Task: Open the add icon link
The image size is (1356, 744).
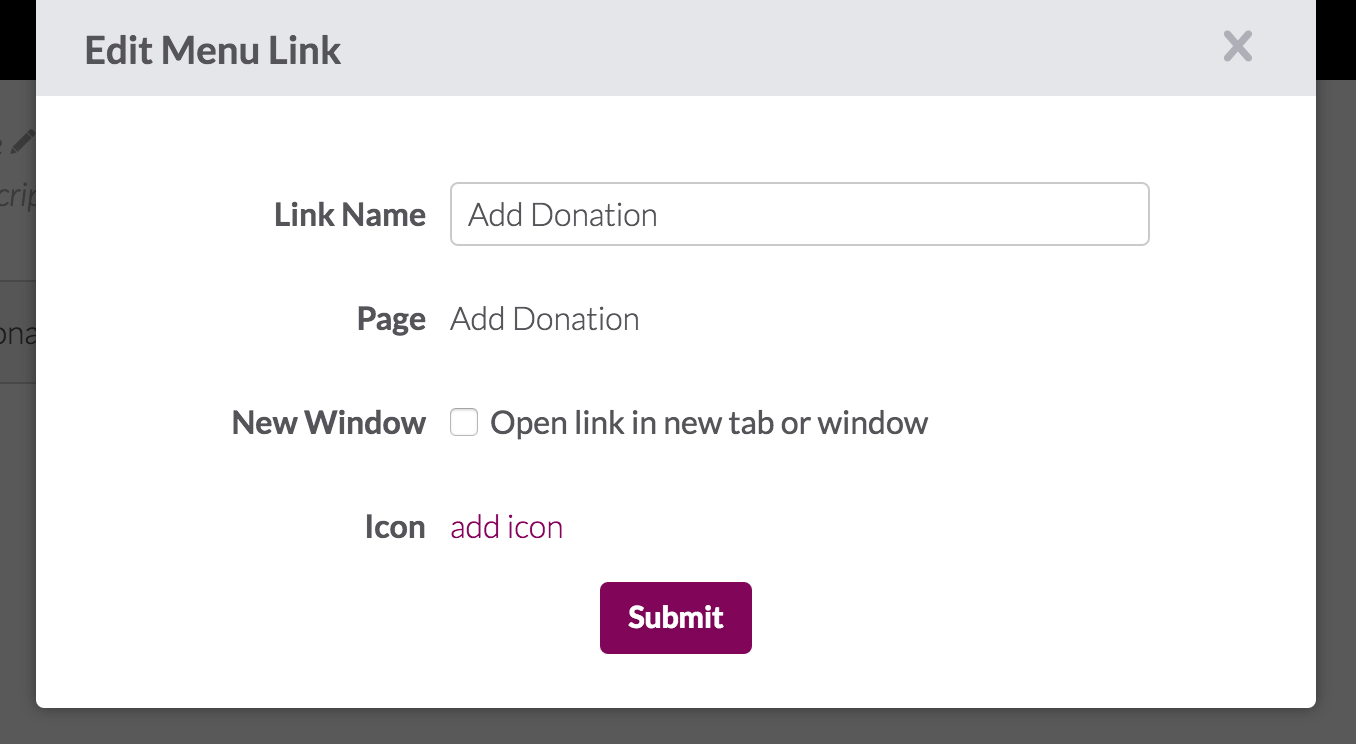Action: 507,527
